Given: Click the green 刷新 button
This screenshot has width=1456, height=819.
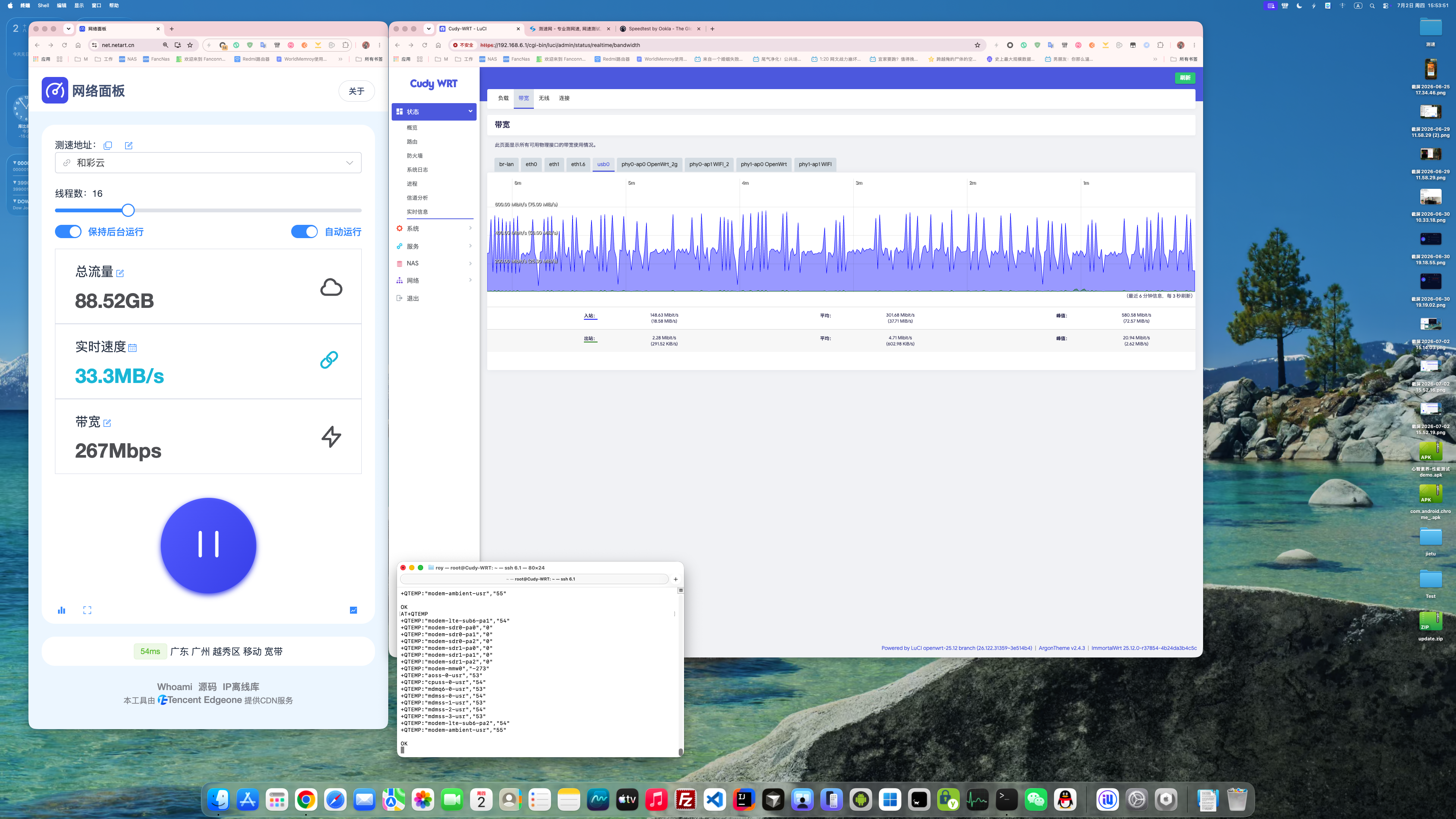Looking at the screenshot, I should pyautogui.click(x=1185, y=78).
